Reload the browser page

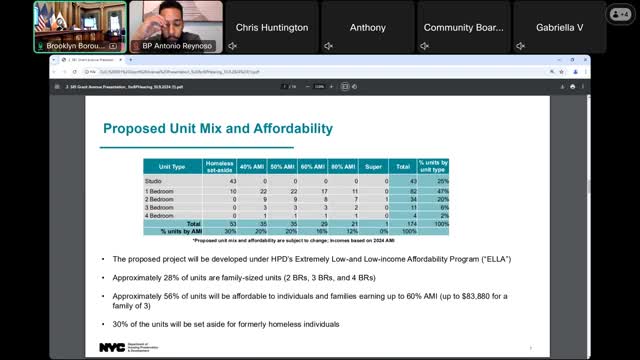[x=75, y=72]
